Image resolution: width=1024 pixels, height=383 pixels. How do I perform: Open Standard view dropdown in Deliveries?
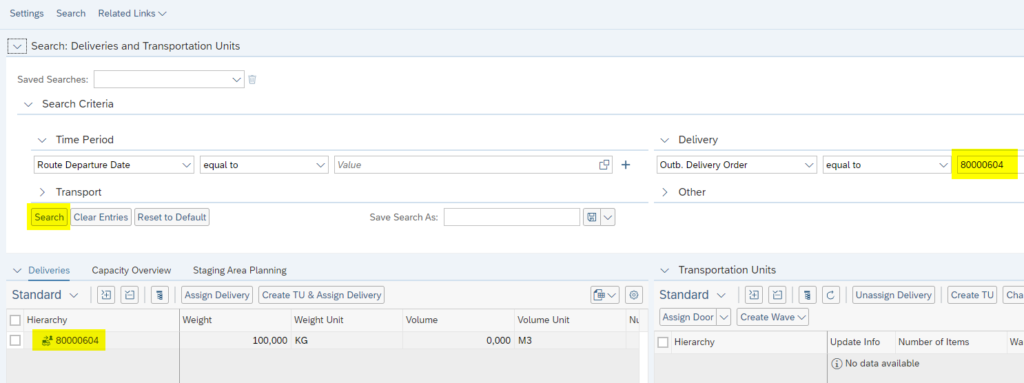[73, 295]
